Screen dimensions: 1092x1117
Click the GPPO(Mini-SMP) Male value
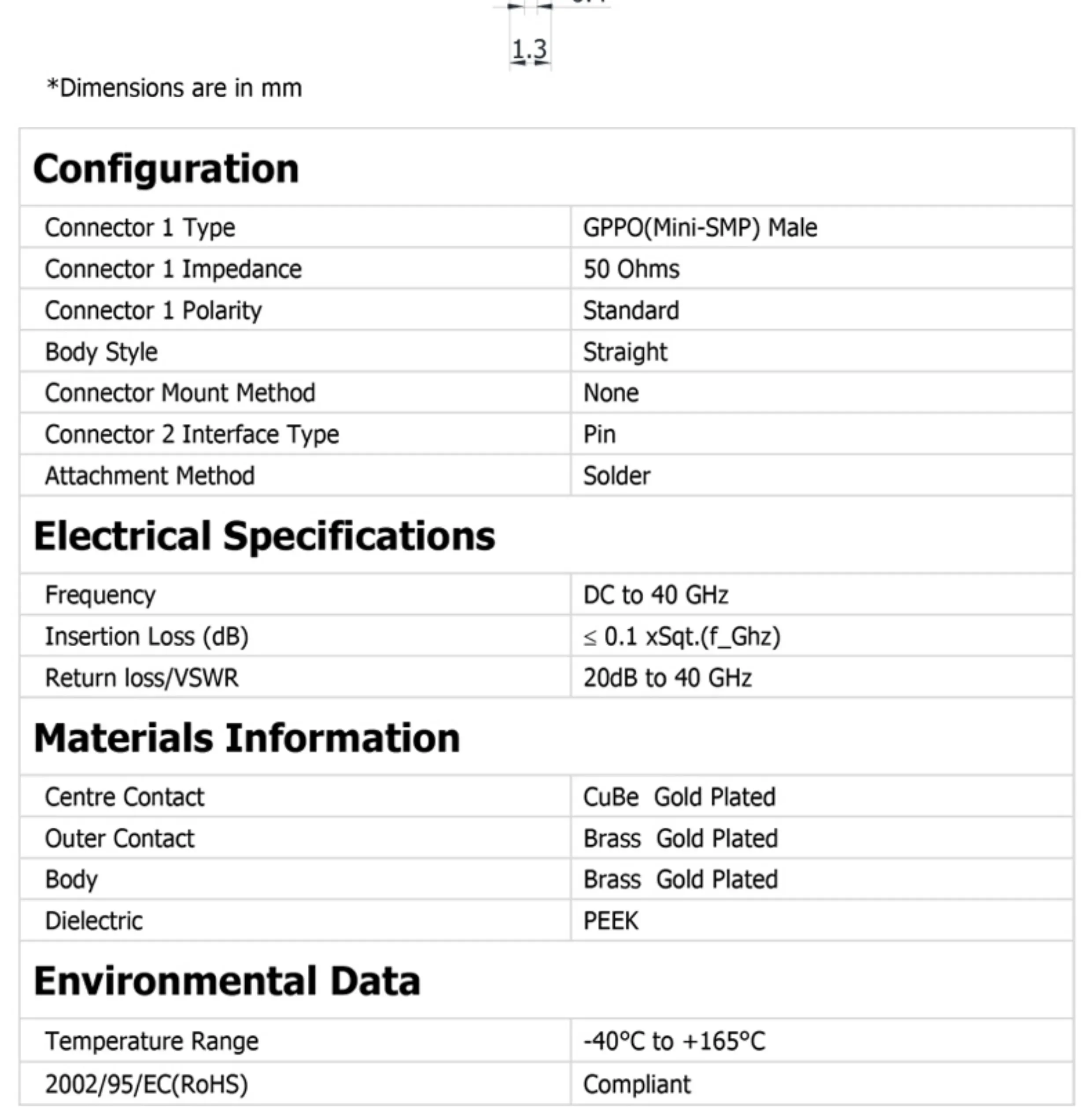[700, 228]
